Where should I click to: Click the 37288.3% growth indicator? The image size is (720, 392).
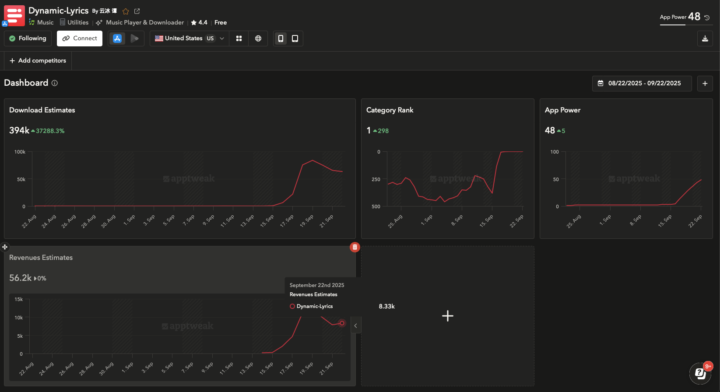pos(48,131)
